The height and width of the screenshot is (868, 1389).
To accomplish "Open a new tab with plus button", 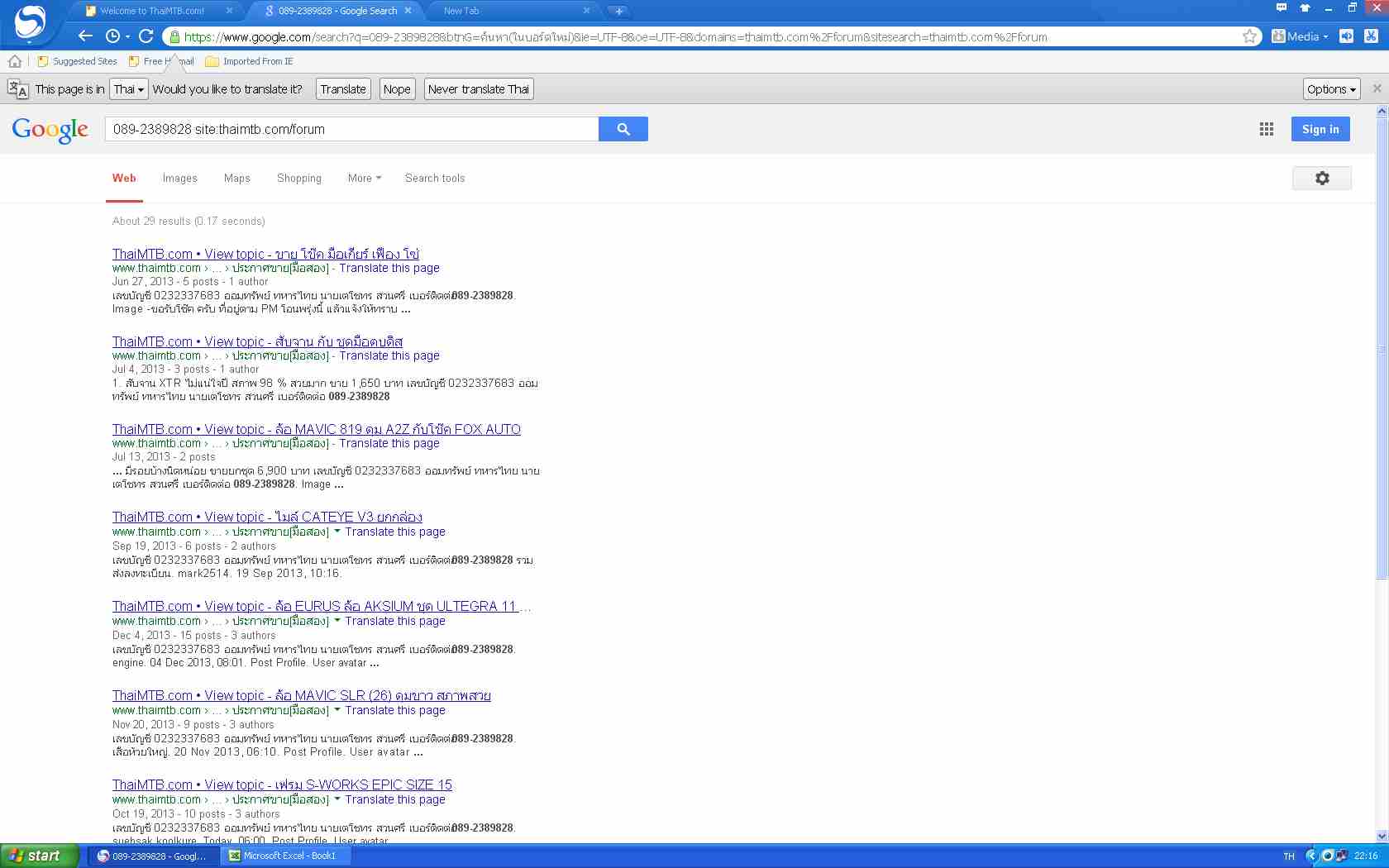I will click(x=618, y=11).
